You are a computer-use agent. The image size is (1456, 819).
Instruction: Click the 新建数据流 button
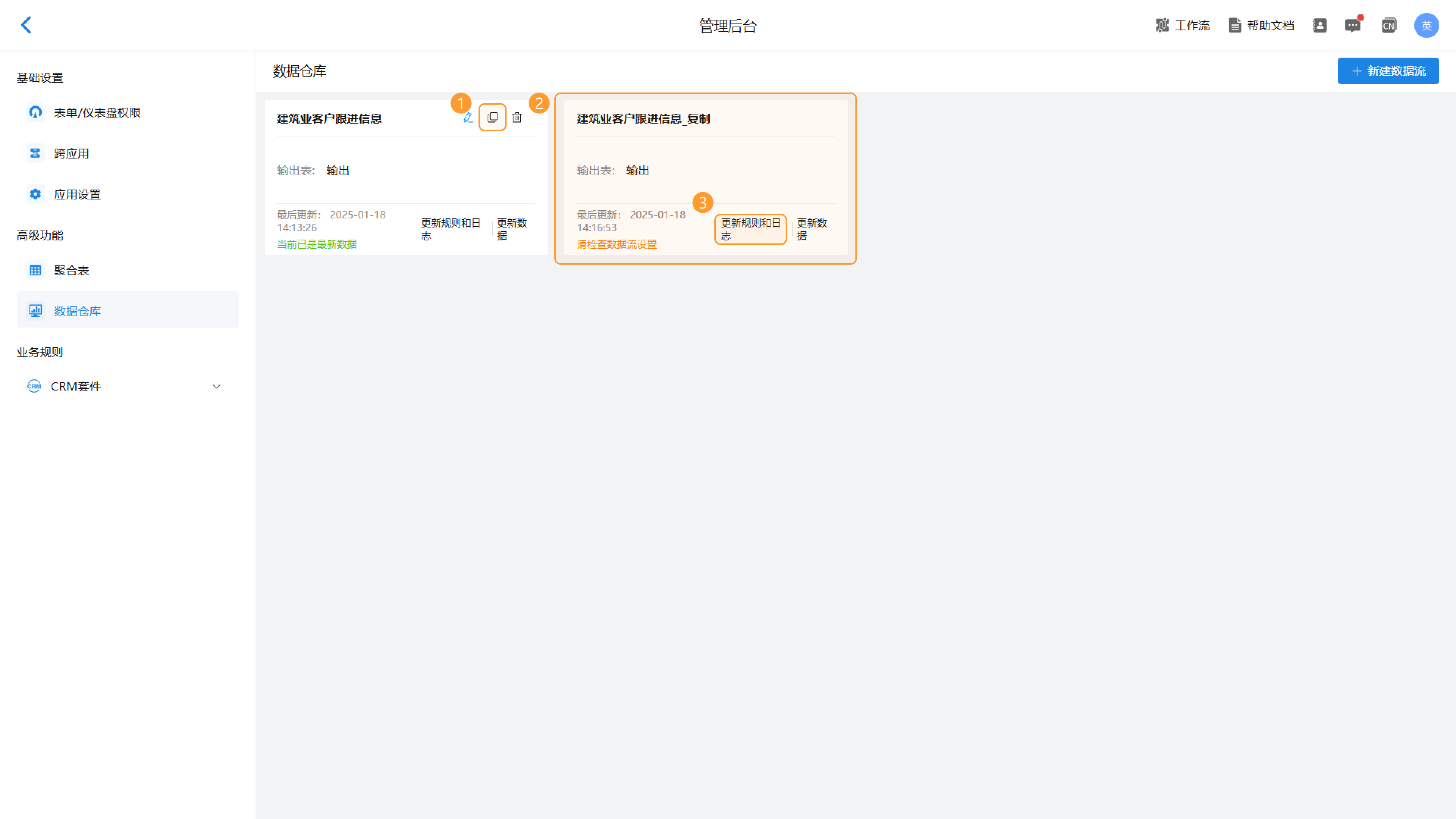point(1388,71)
